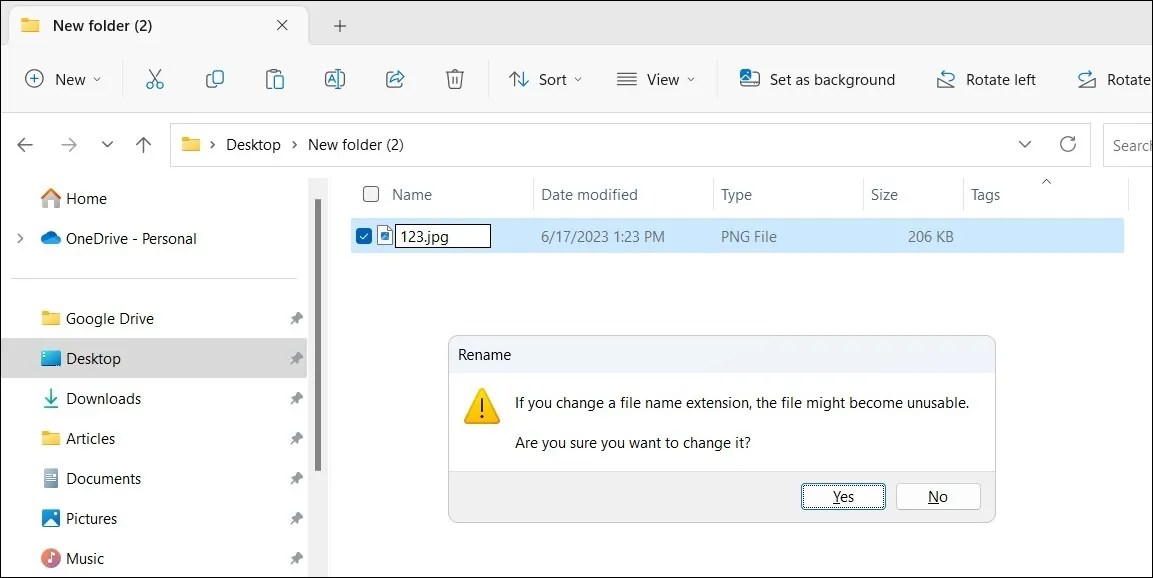
Task: Set the image as background
Action: 818,79
